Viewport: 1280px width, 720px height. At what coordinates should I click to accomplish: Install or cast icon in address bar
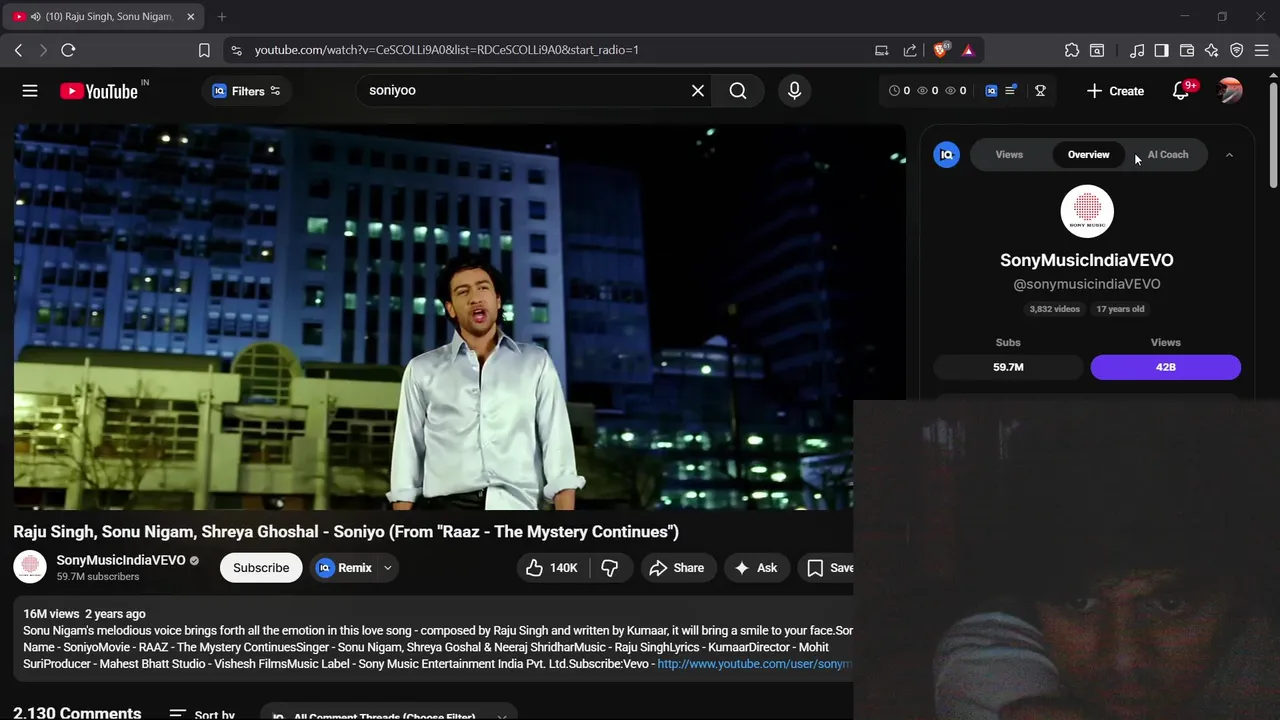[881, 50]
